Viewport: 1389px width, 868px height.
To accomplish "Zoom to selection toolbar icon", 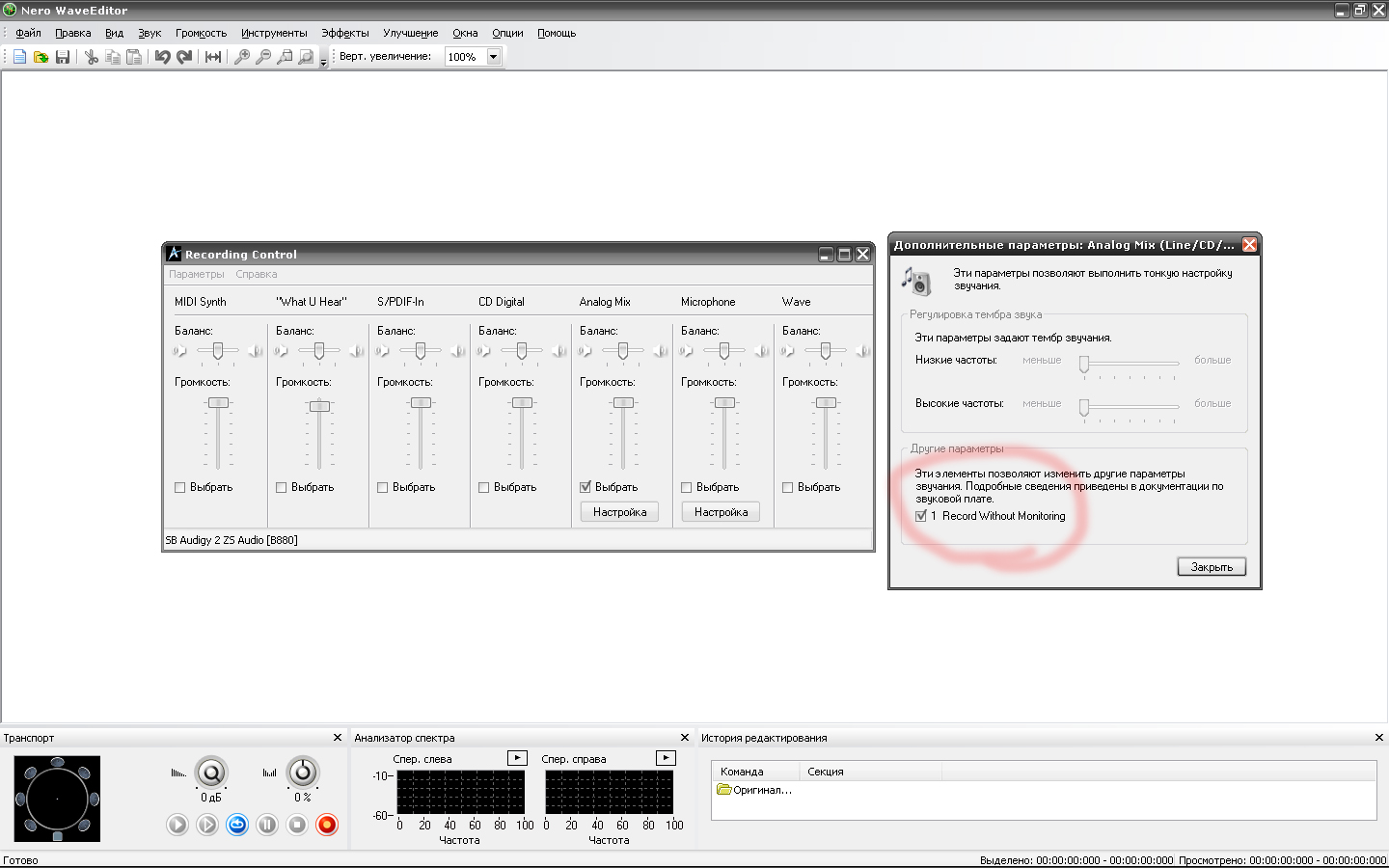I will click(285, 57).
